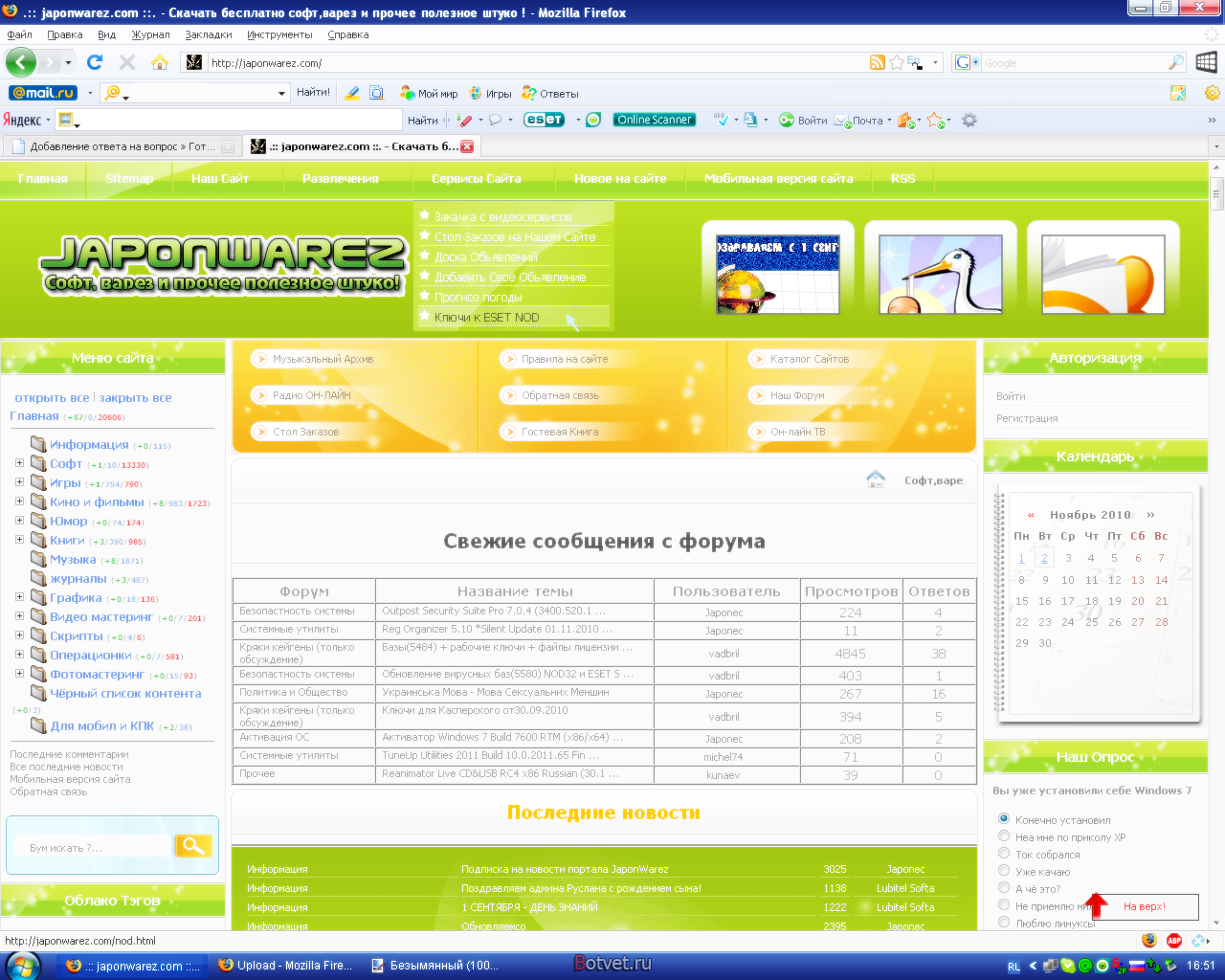Click the Регистрация link

[1027, 418]
